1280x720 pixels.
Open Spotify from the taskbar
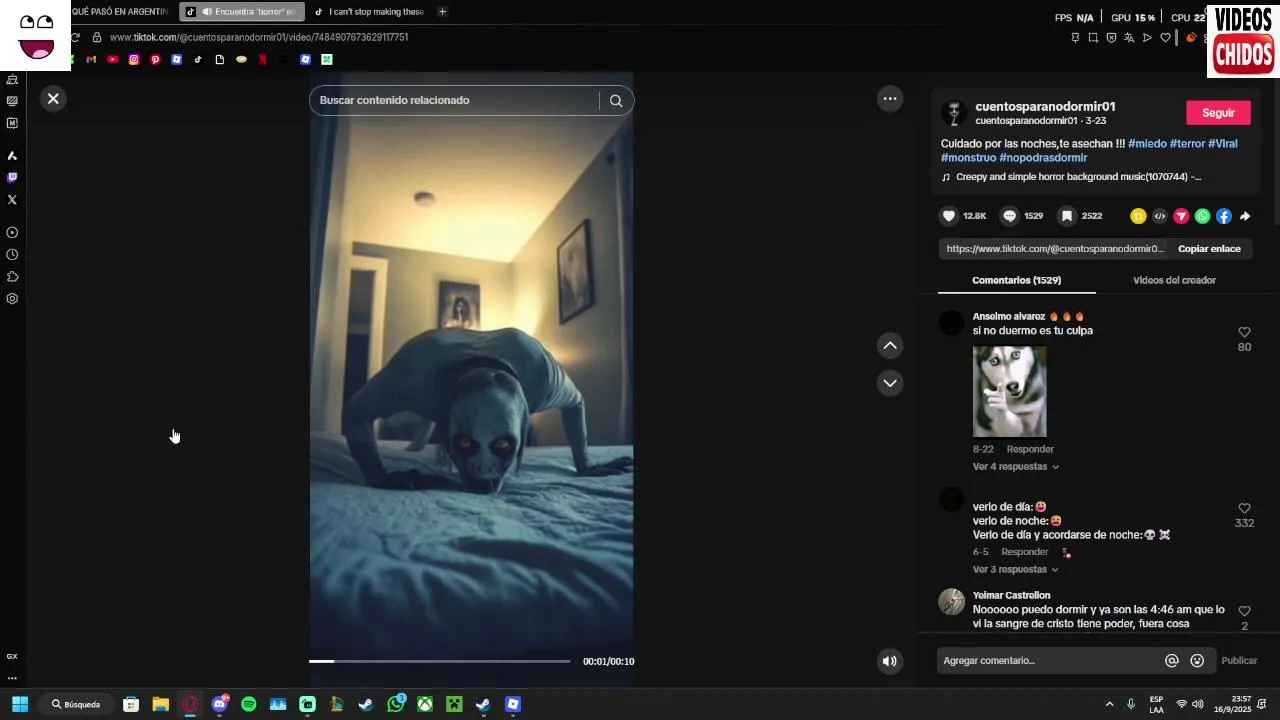[x=249, y=704]
